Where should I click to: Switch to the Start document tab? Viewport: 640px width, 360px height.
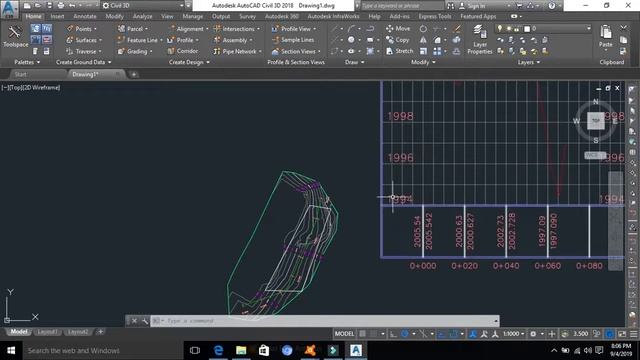coord(20,74)
